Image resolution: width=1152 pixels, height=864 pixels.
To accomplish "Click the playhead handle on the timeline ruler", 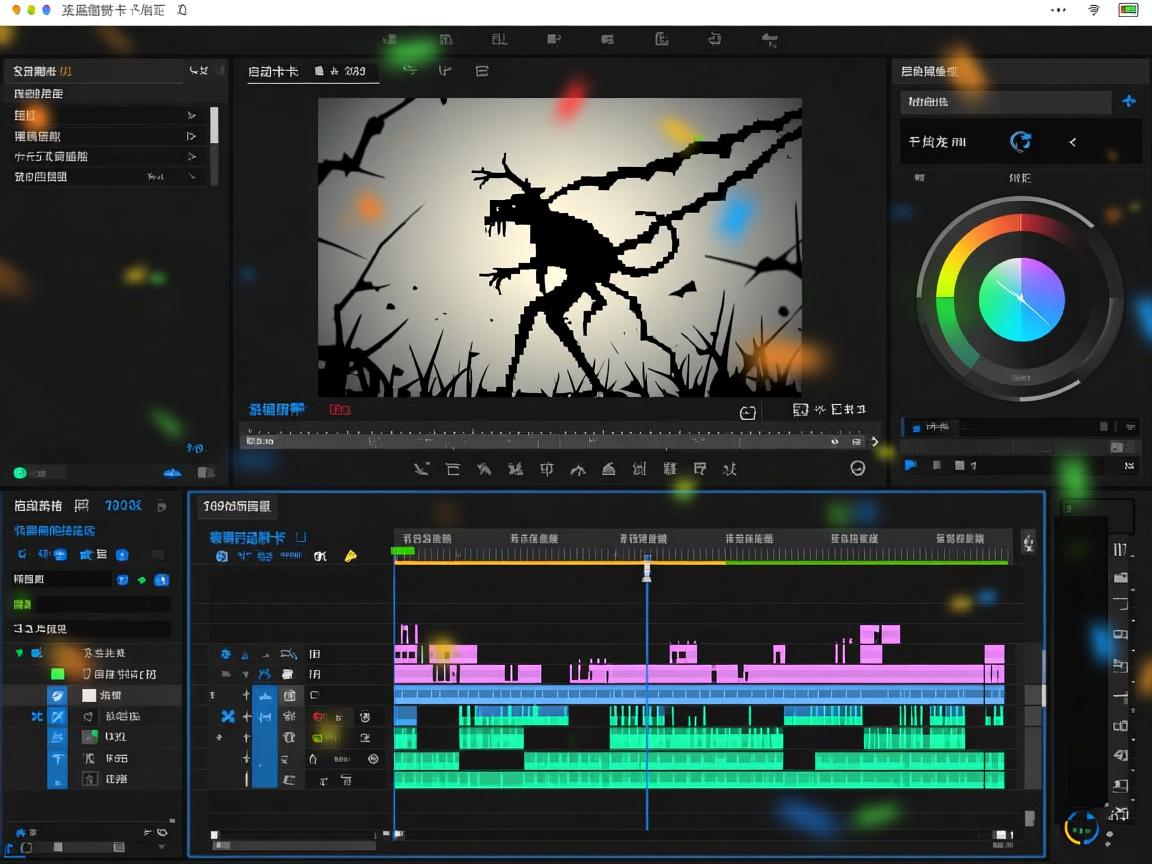I will coord(647,571).
